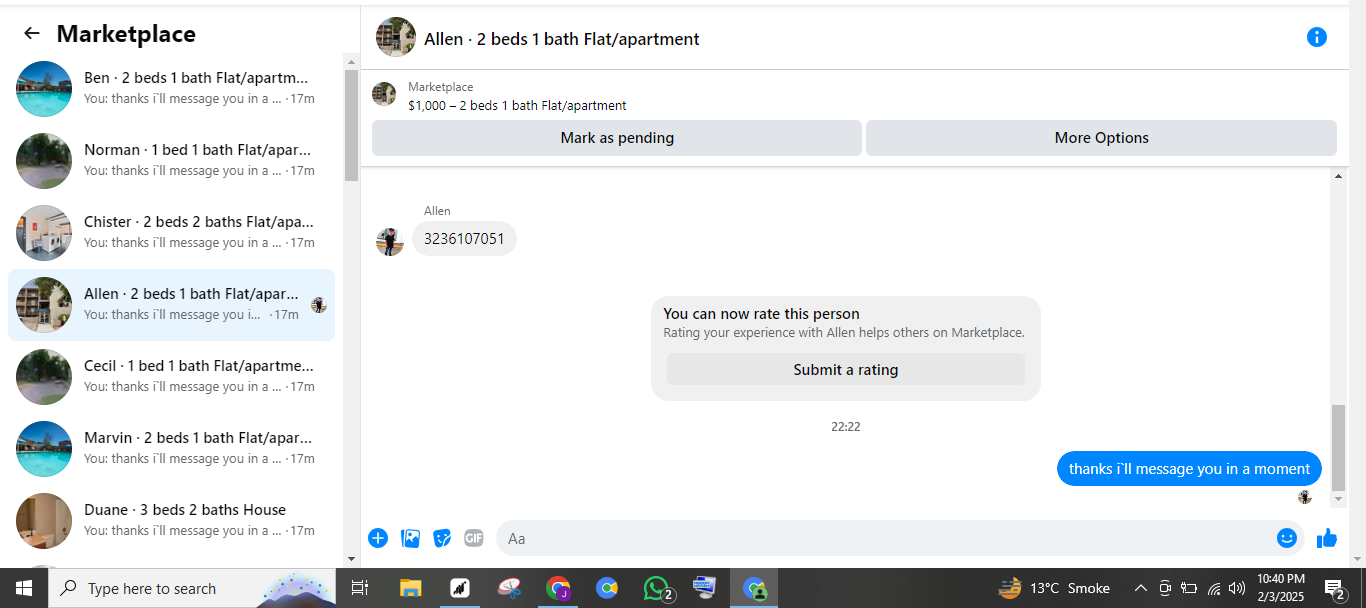Open Marvin 2 beds 1 bath conversation

click(x=171, y=448)
